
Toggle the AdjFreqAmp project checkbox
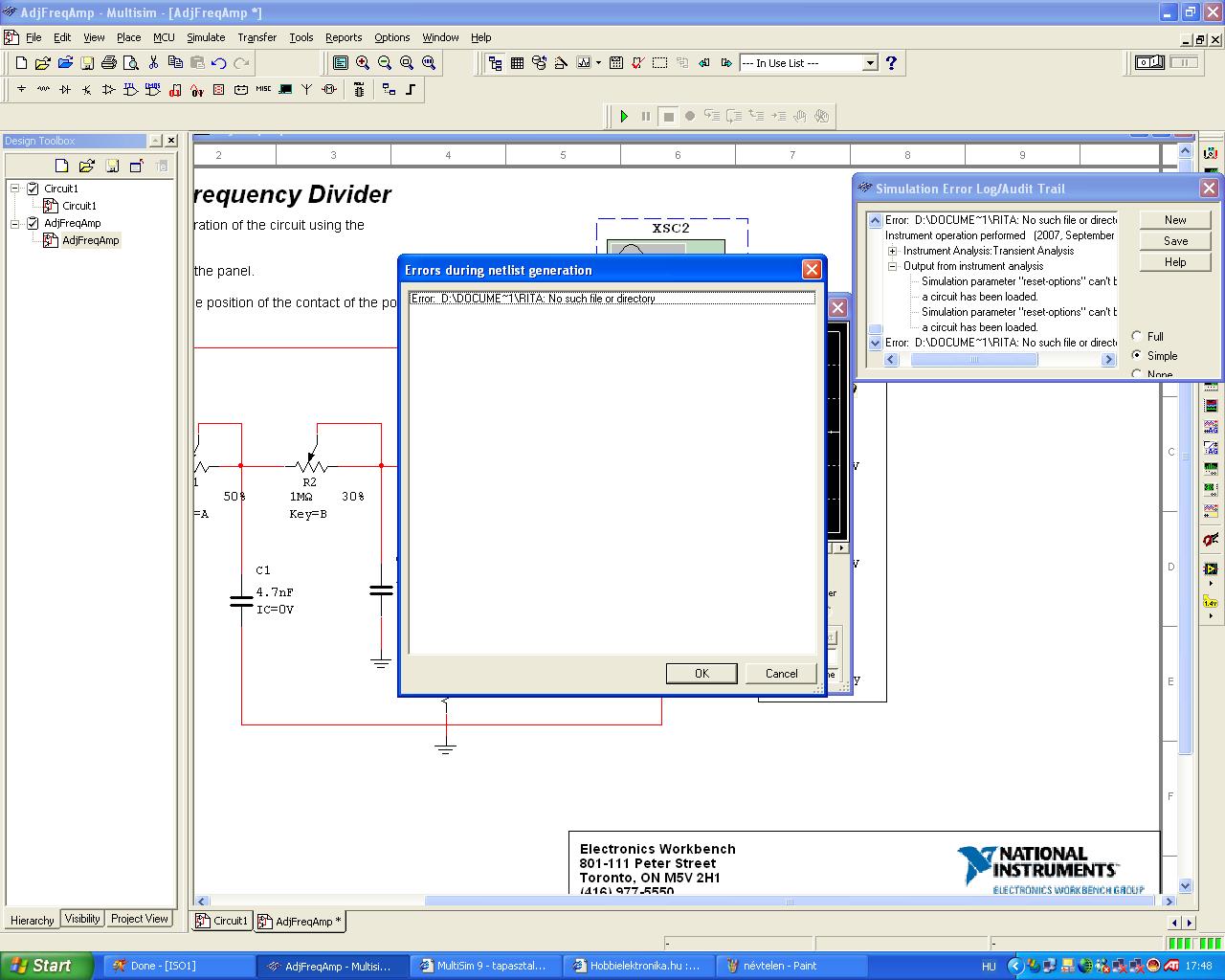(33, 223)
